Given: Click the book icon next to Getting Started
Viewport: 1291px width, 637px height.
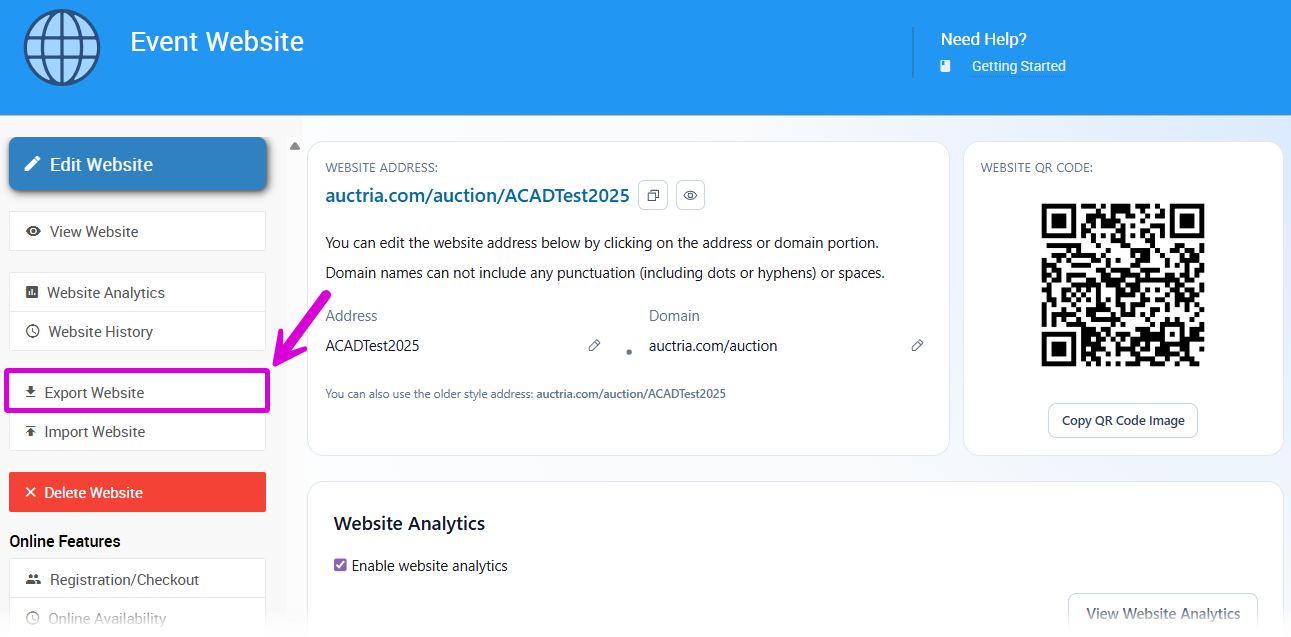Looking at the screenshot, I should 946,66.
